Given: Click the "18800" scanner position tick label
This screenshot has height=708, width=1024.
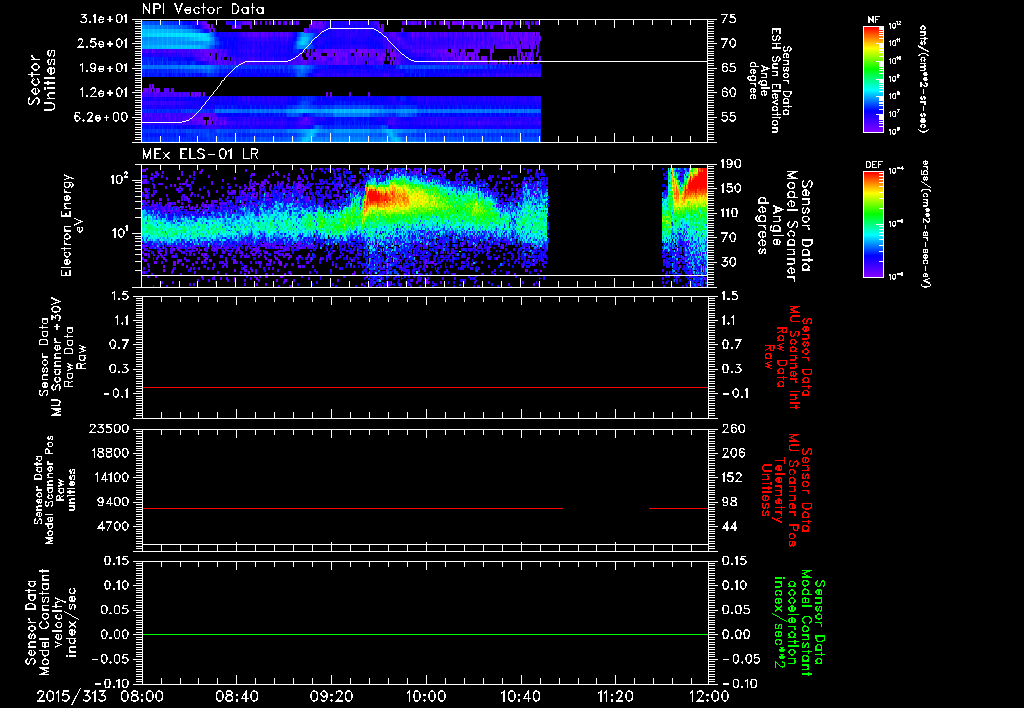Looking at the screenshot, I should [x=110, y=453].
